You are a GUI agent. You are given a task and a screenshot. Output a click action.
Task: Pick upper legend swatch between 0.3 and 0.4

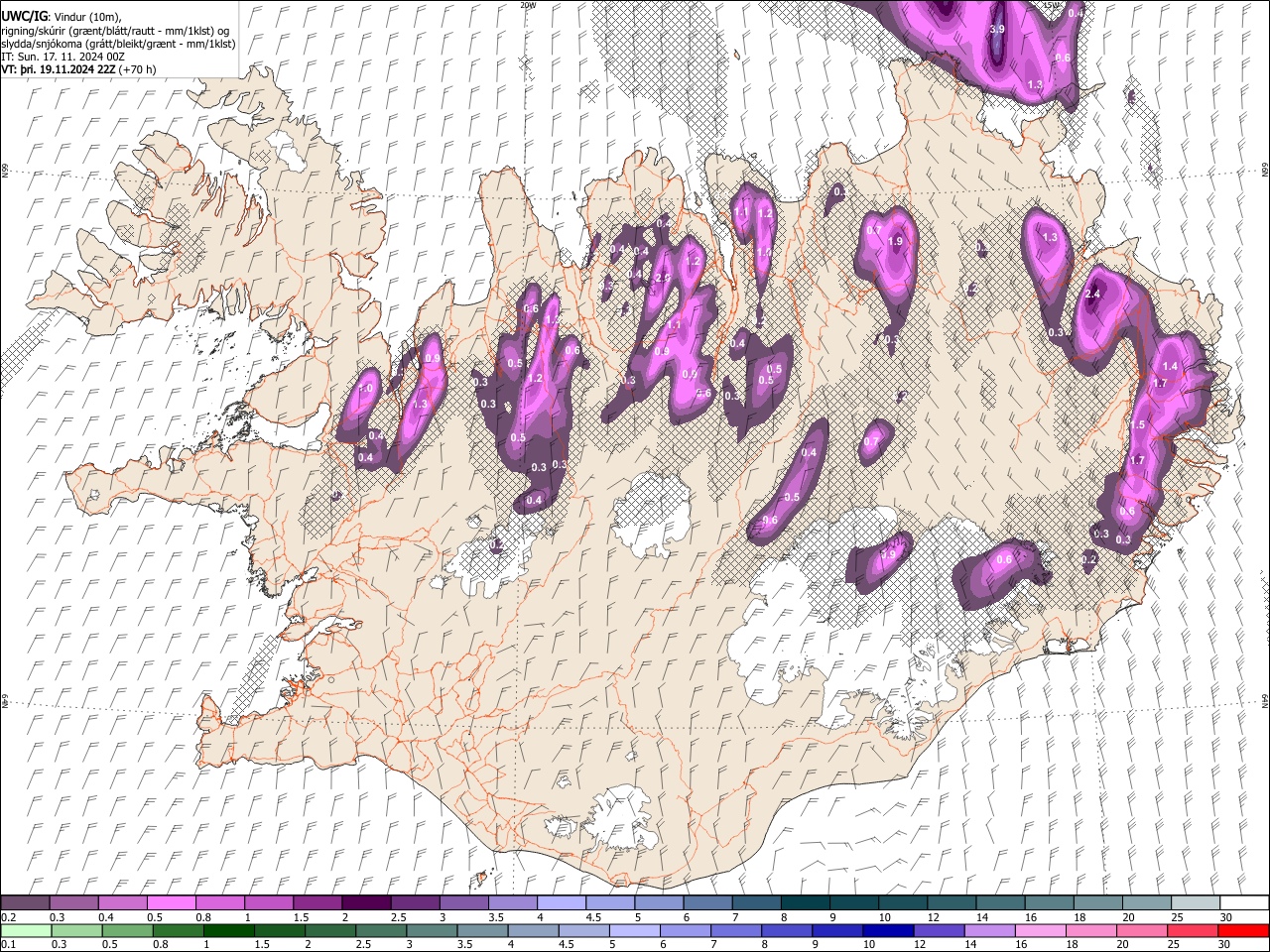click(73, 903)
